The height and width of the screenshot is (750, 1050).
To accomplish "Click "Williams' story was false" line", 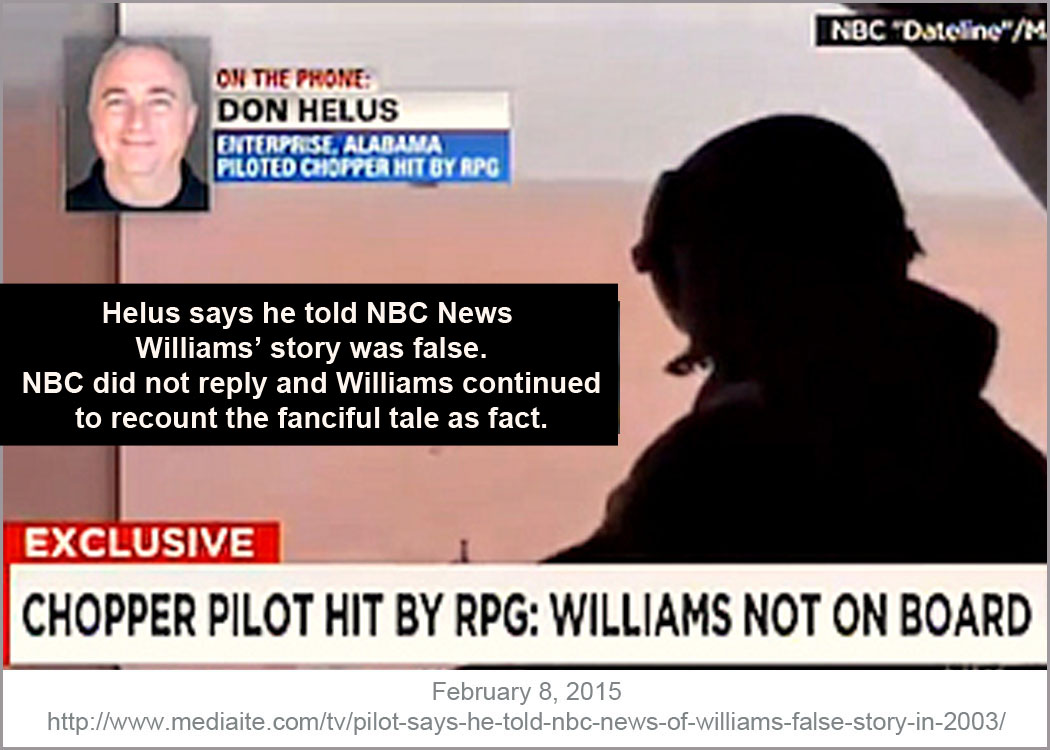I will tap(311, 348).
